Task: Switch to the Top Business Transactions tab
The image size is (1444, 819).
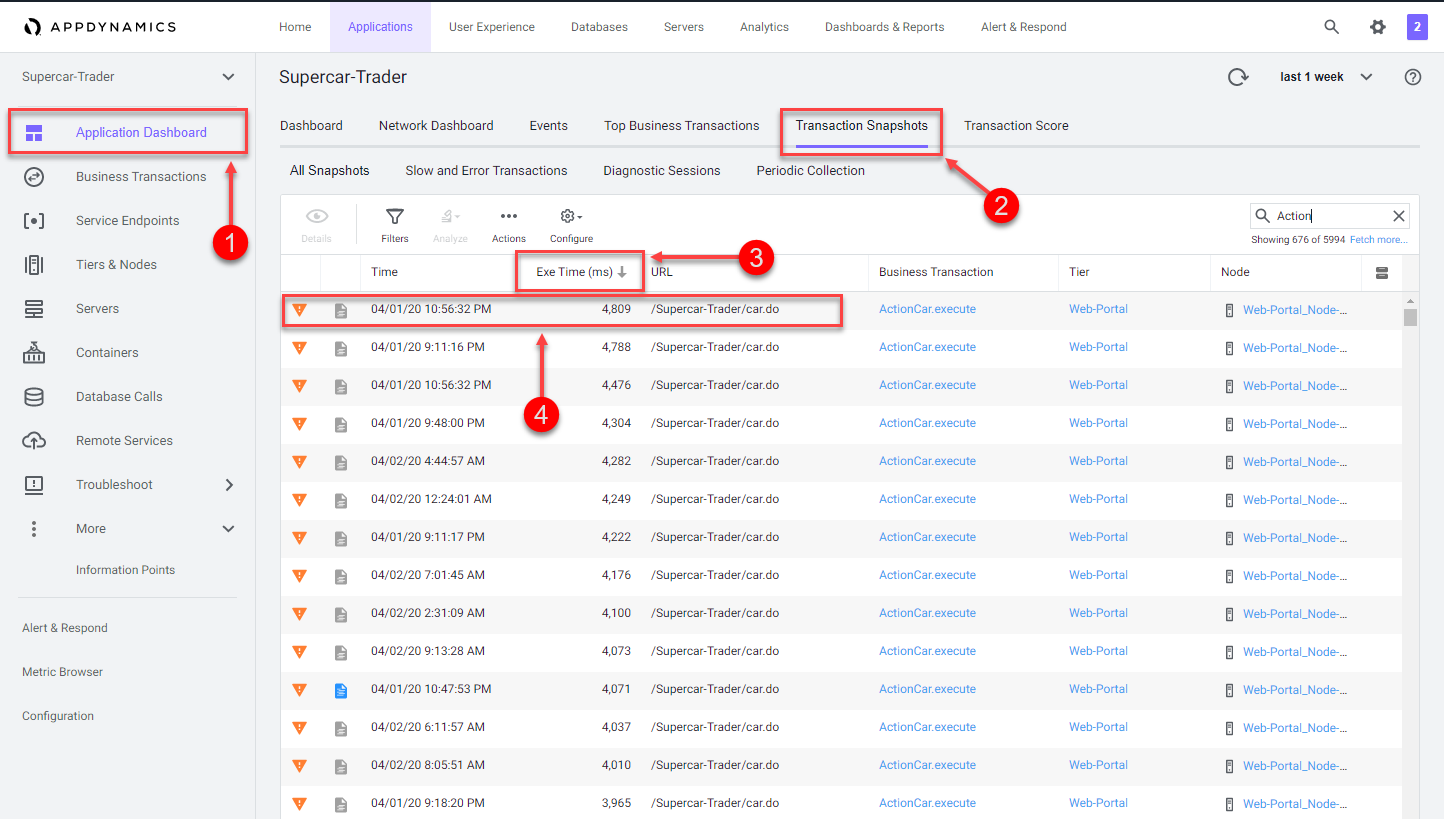Action: tap(682, 126)
